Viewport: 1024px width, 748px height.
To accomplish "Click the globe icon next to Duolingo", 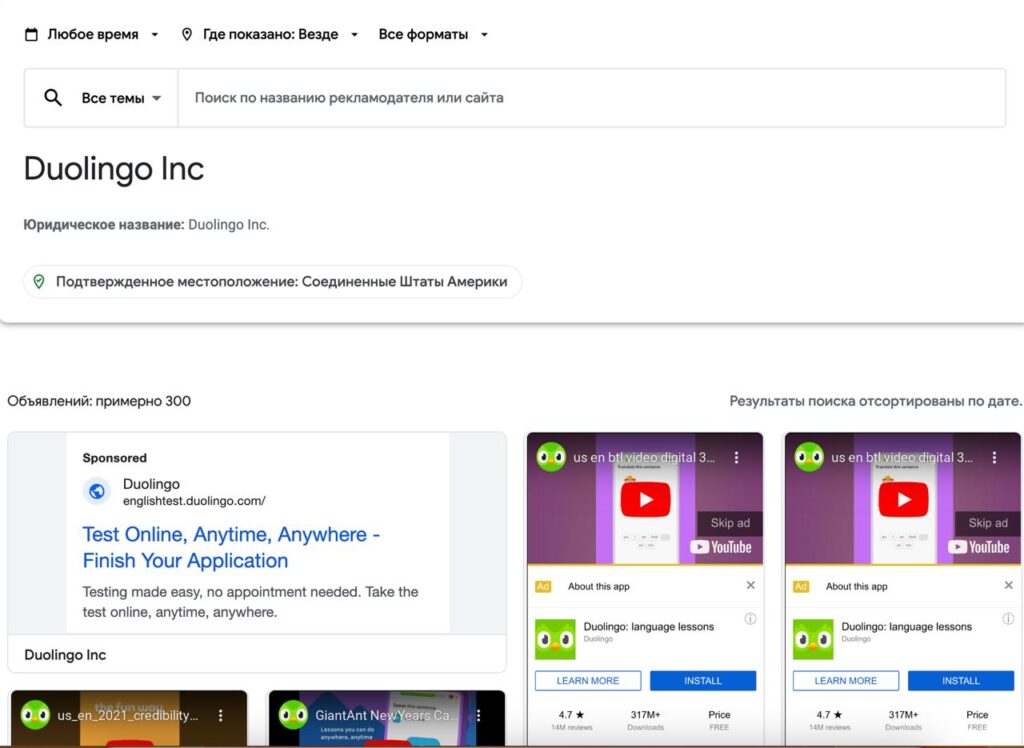I will (x=97, y=491).
